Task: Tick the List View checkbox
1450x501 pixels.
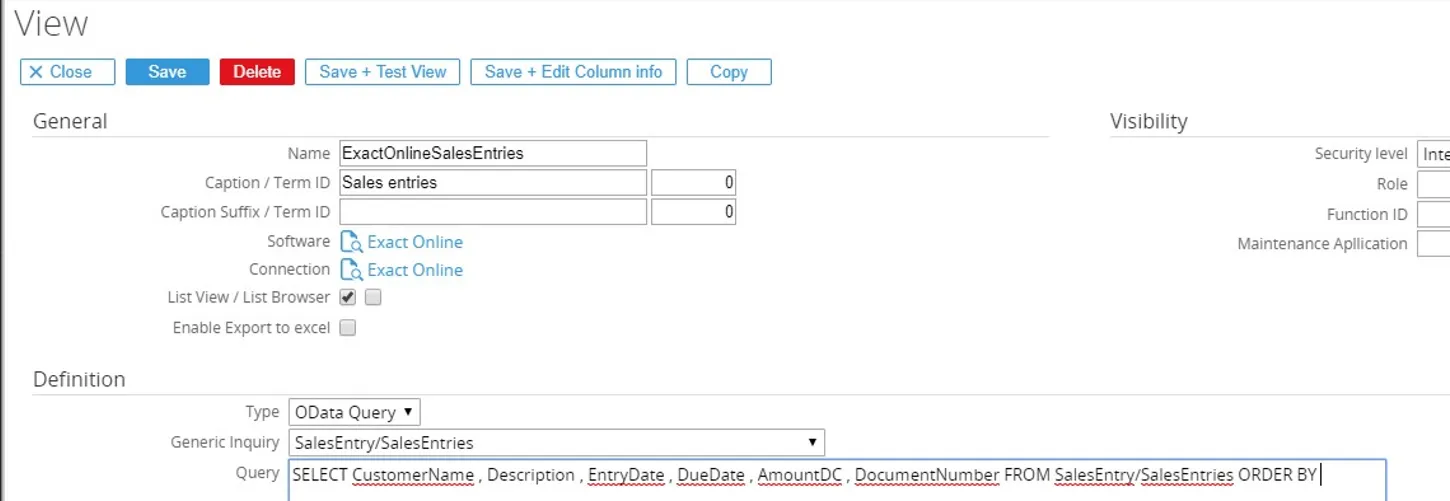Action: pos(348,297)
